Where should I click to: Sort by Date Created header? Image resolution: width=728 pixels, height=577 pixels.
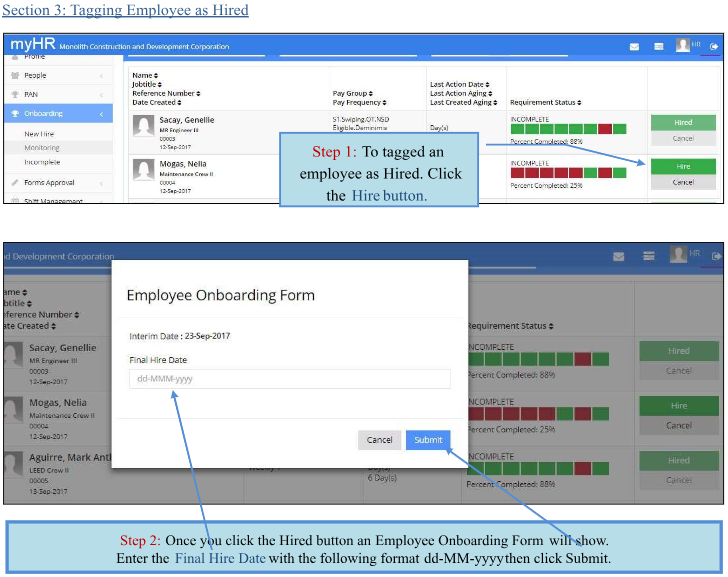pyautogui.click(x=156, y=102)
